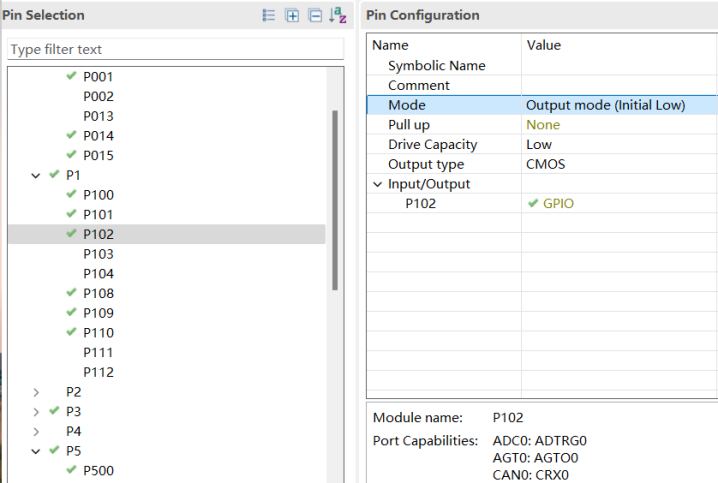Screen dimensions: 718x483
Task: Click the P102 row under Input/Output
Action: coord(420,203)
